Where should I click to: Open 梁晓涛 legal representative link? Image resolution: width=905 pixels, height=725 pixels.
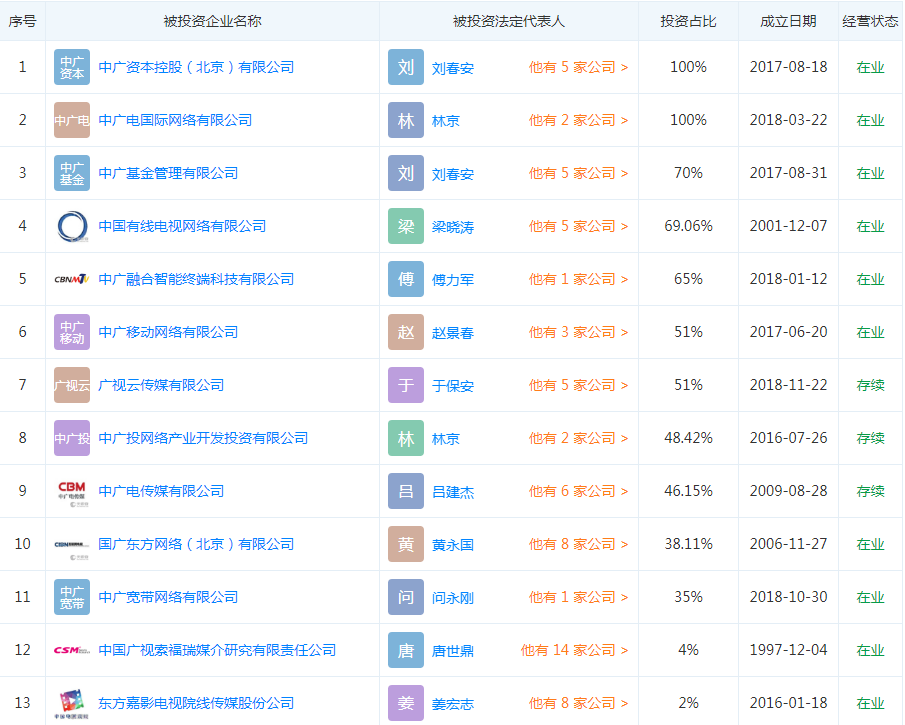tap(453, 227)
